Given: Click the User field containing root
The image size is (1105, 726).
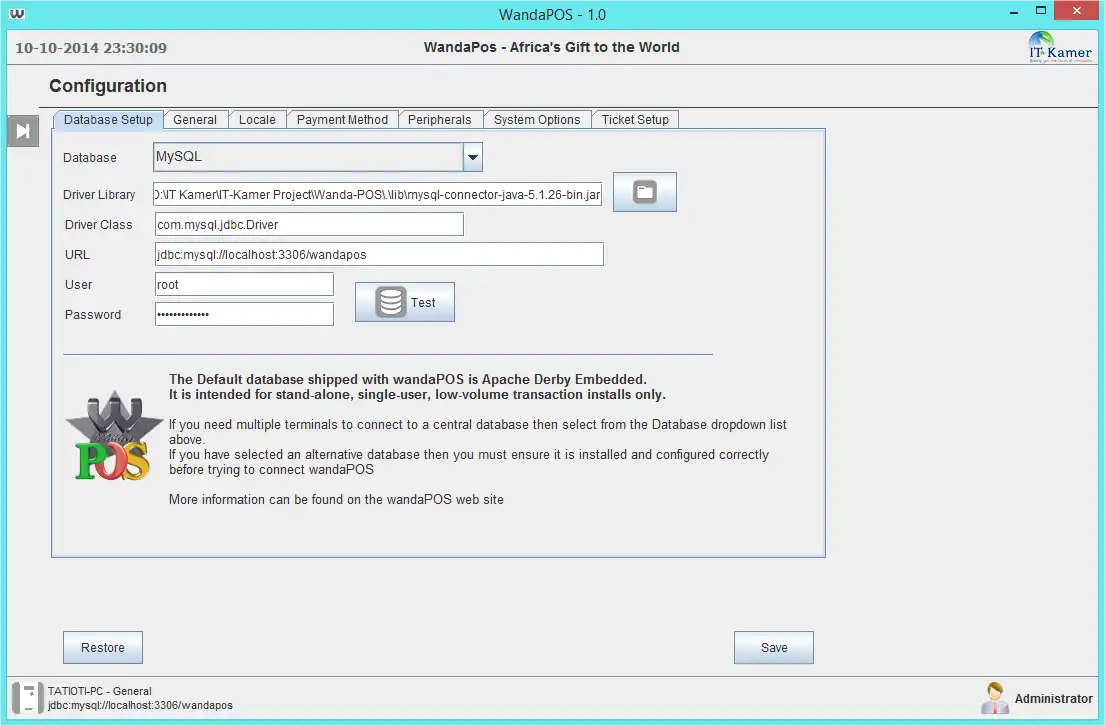Looking at the screenshot, I should (x=244, y=285).
